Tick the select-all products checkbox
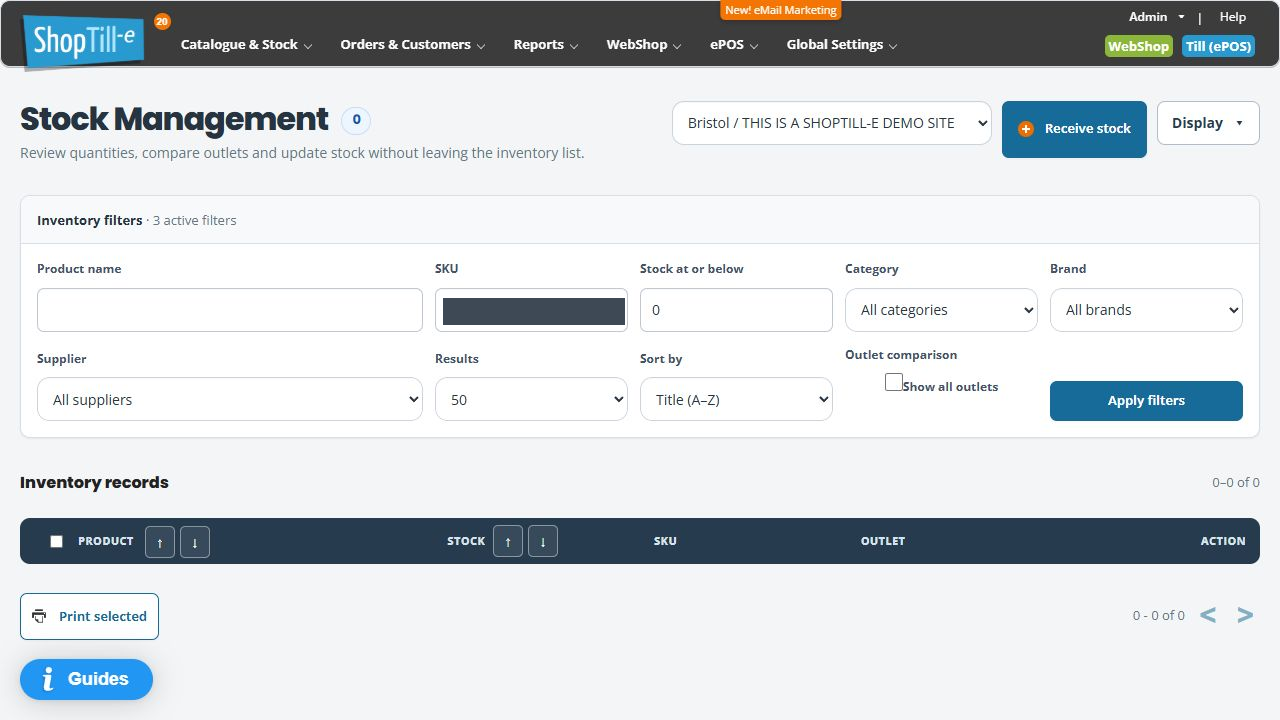 tap(56, 541)
